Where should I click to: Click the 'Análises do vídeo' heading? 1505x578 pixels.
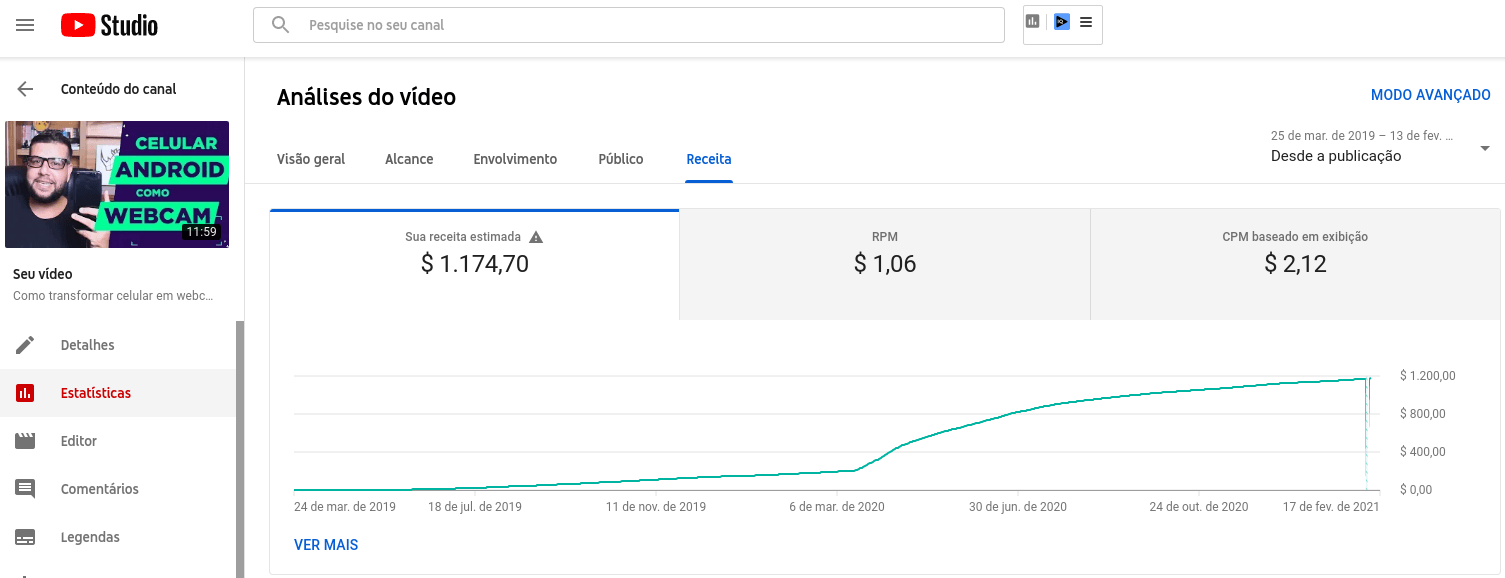[366, 97]
